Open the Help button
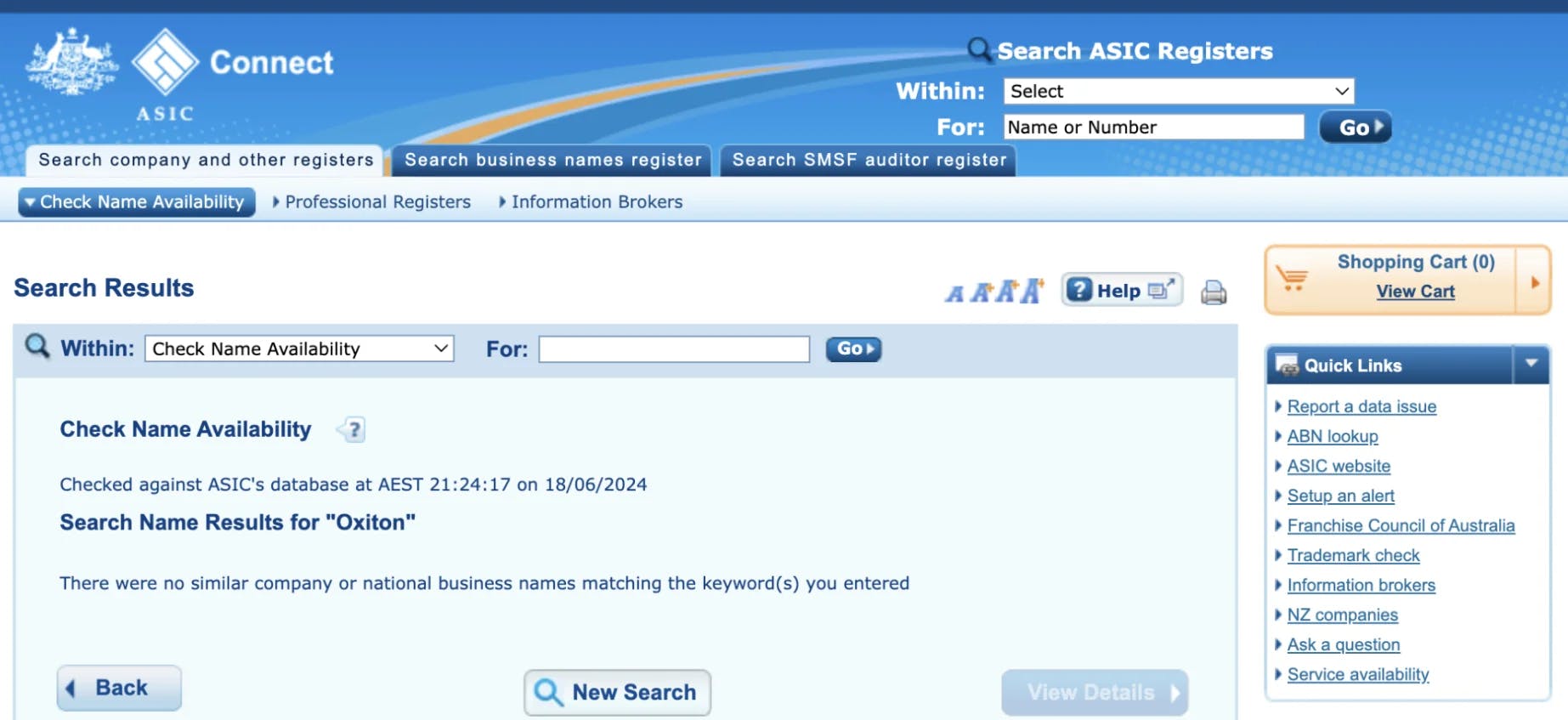Screen dimensions: 1568x720 1122,291
